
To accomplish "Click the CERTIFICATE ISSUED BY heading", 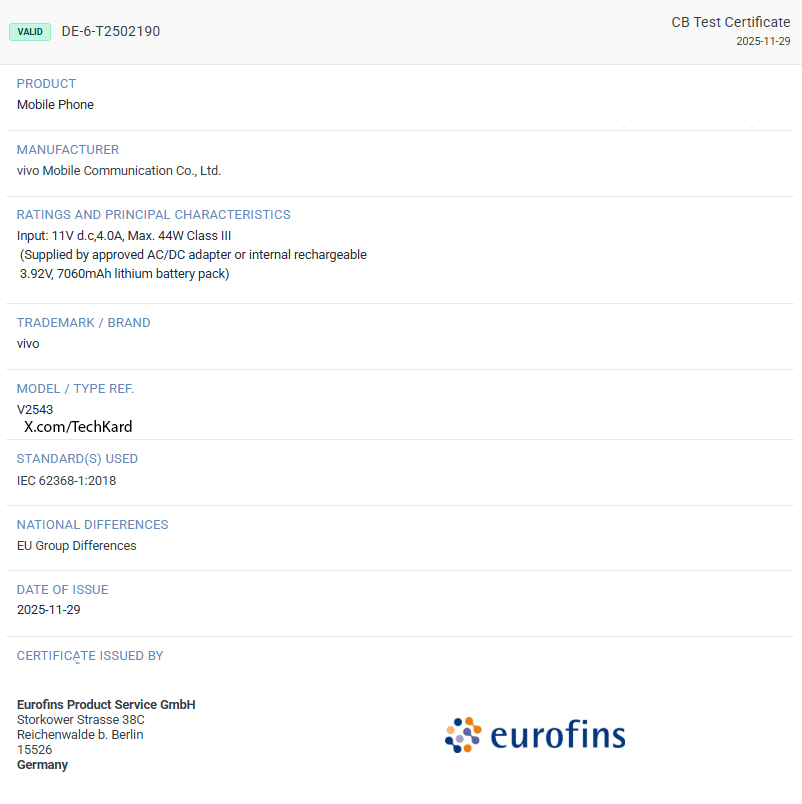I will (90, 656).
